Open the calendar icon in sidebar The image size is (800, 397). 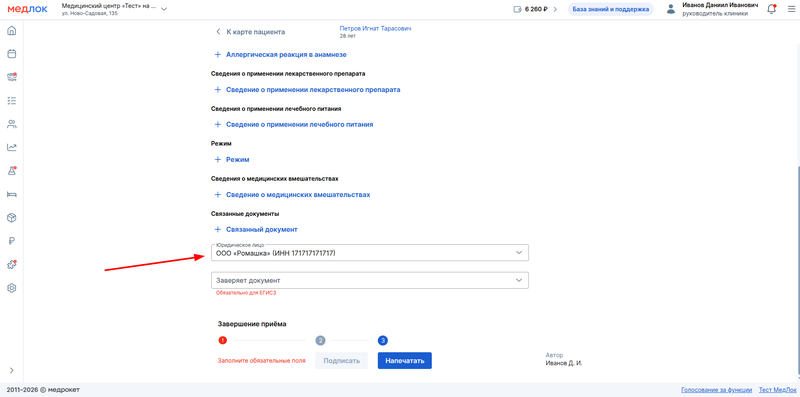pyautogui.click(x=12, y=54)
